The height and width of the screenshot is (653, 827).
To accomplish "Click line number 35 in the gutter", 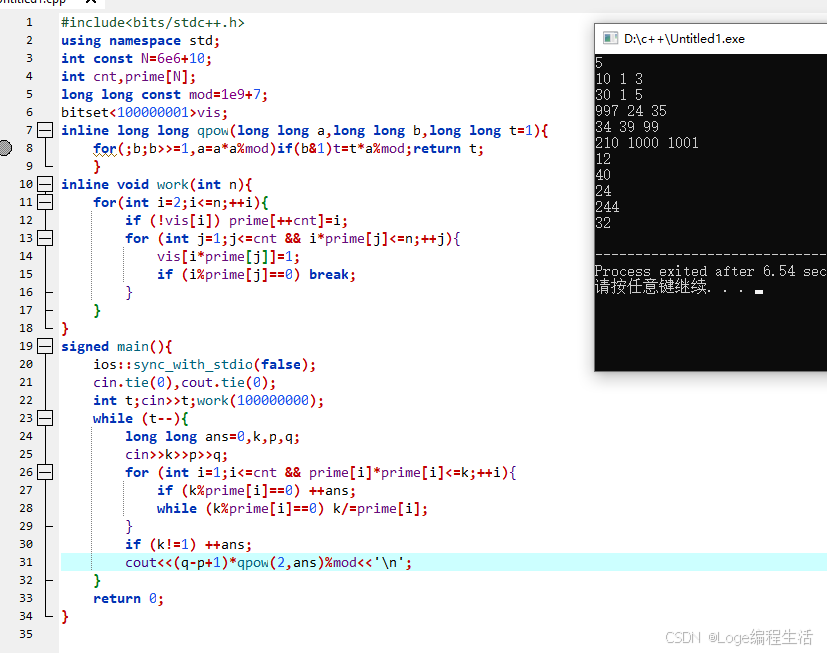I will click(26, 634).
